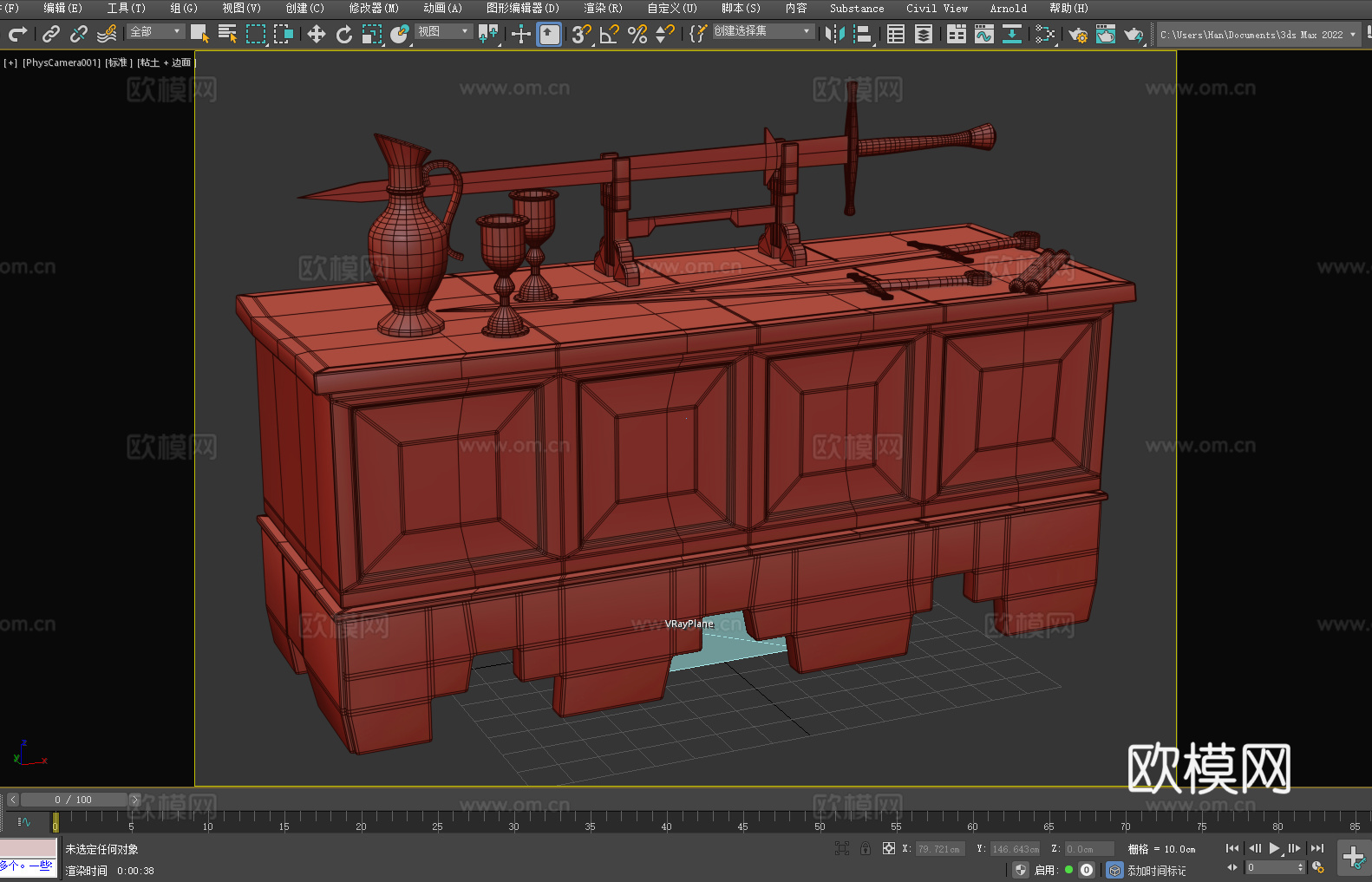The image size is (1372, 882).
Task: Click the Select and Place tool
Action: (x=400, y=34)
